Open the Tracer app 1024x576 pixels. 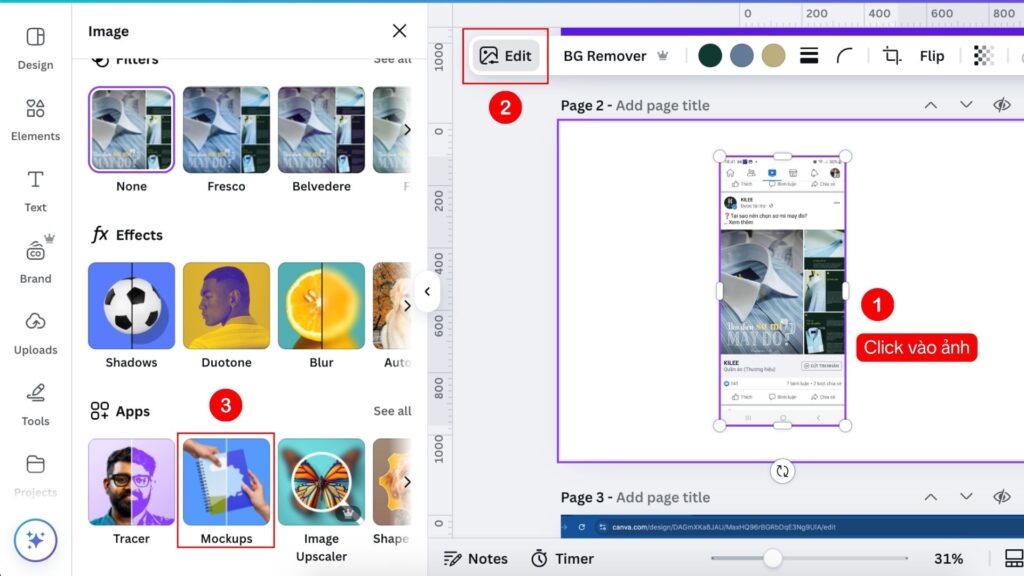(x=131, y=482)
